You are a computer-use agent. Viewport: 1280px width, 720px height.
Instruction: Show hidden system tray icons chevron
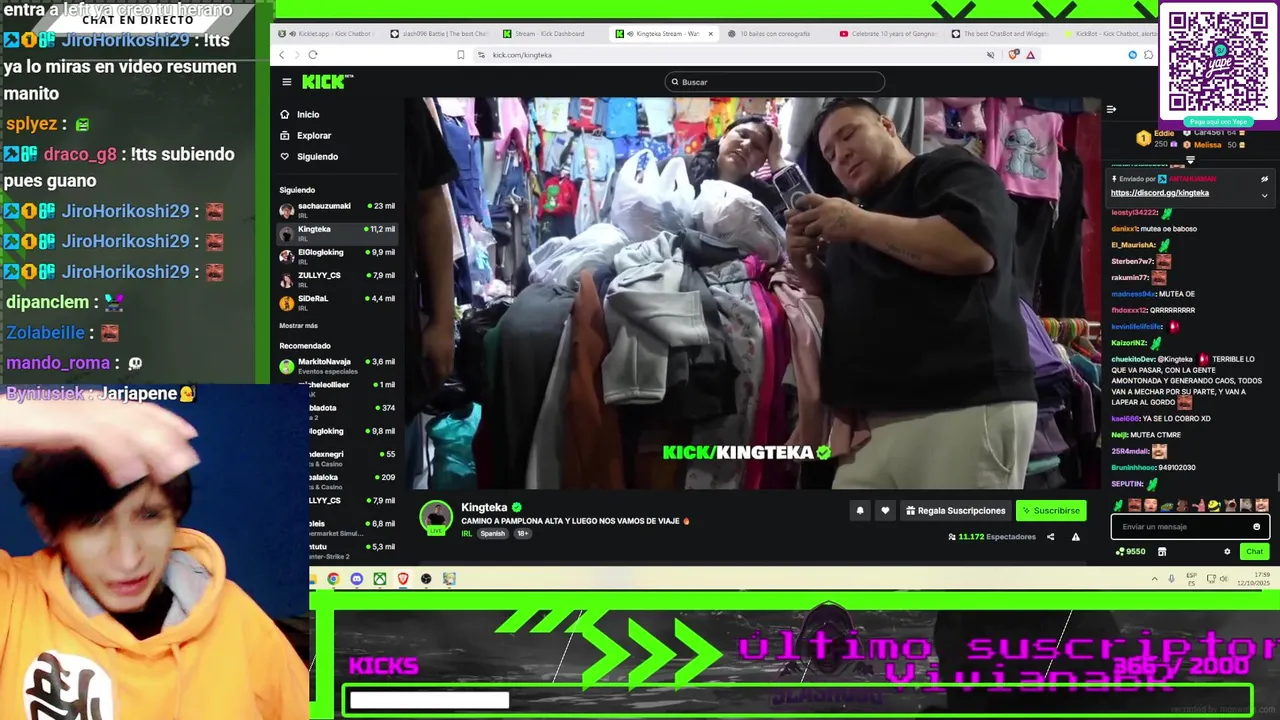[1155, 579]
